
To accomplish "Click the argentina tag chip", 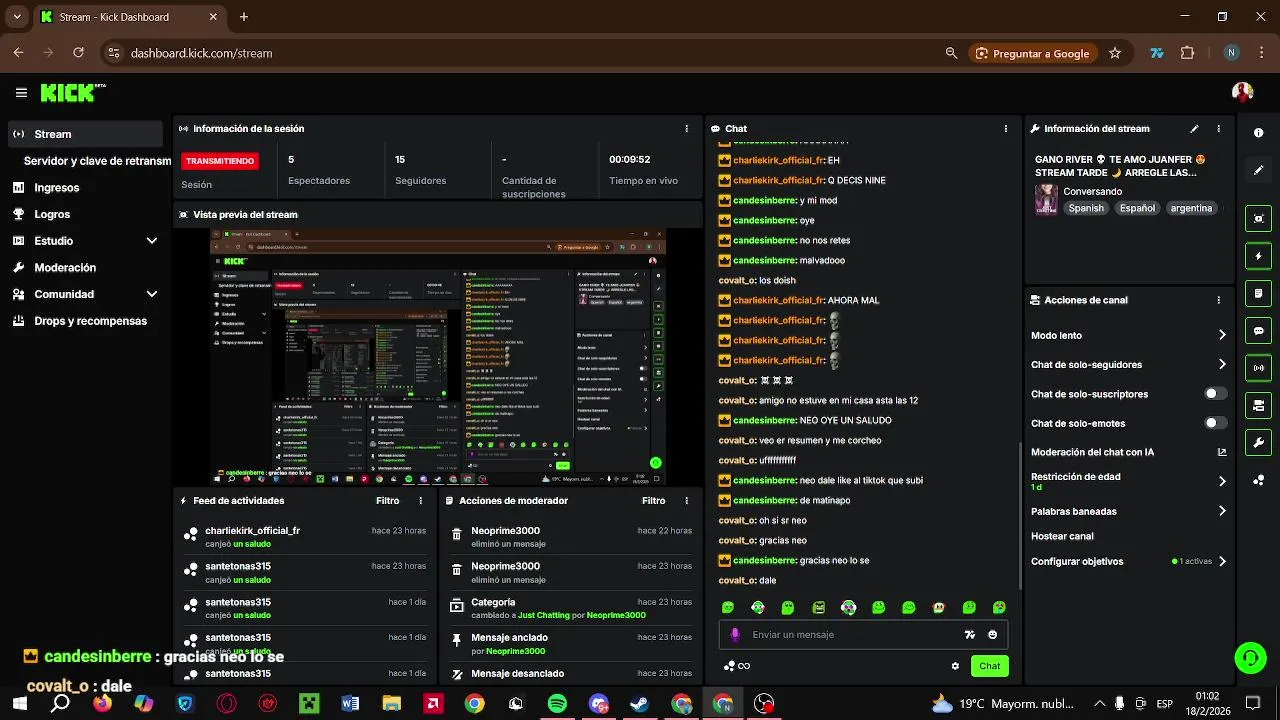I will 1190,208.
